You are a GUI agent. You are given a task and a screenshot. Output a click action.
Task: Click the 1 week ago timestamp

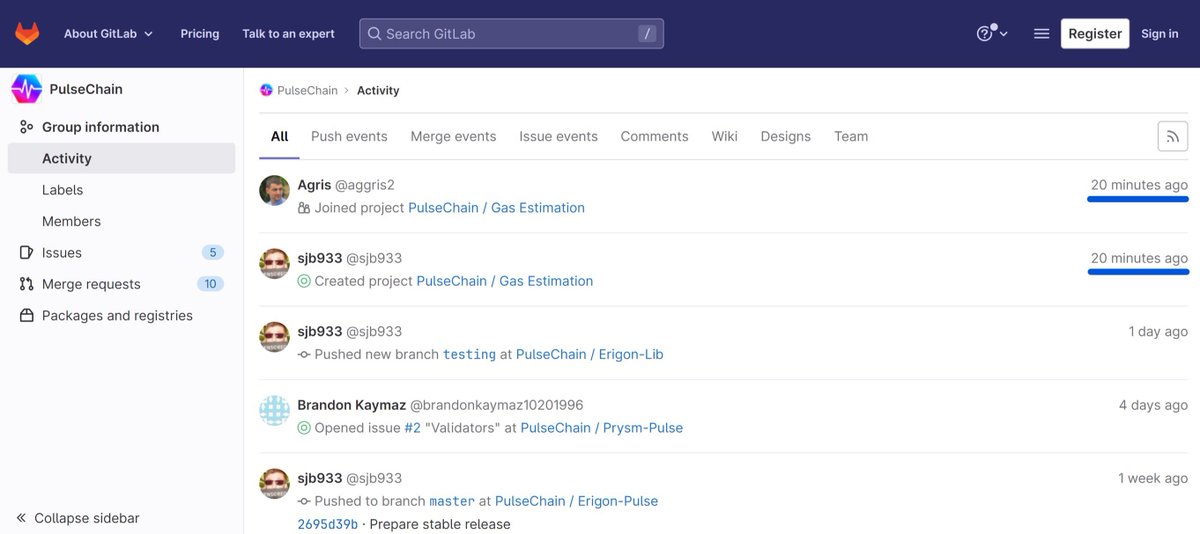[x=1153, y=478]
